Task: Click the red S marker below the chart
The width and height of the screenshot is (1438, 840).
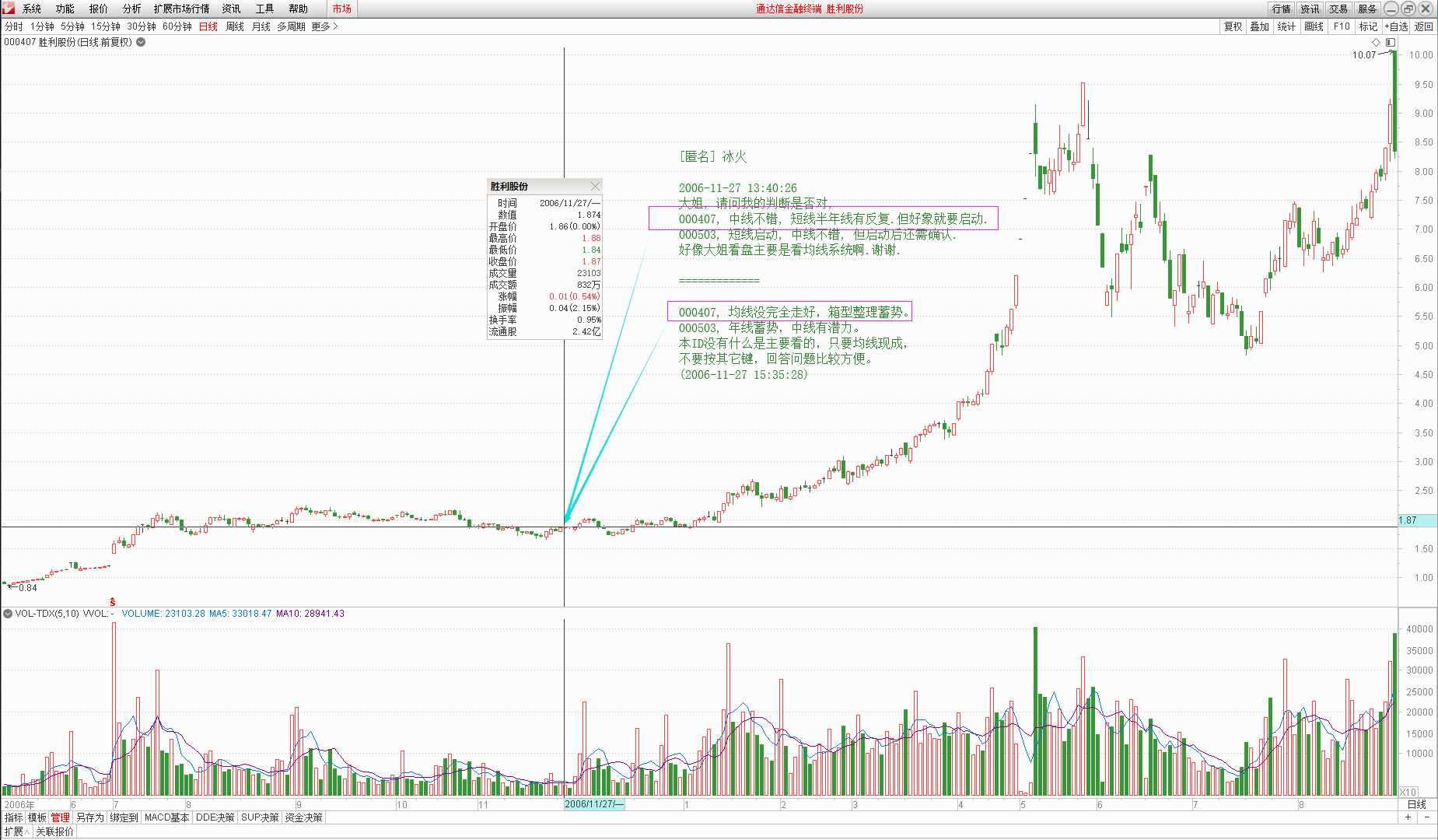Action: click(113, 602)
